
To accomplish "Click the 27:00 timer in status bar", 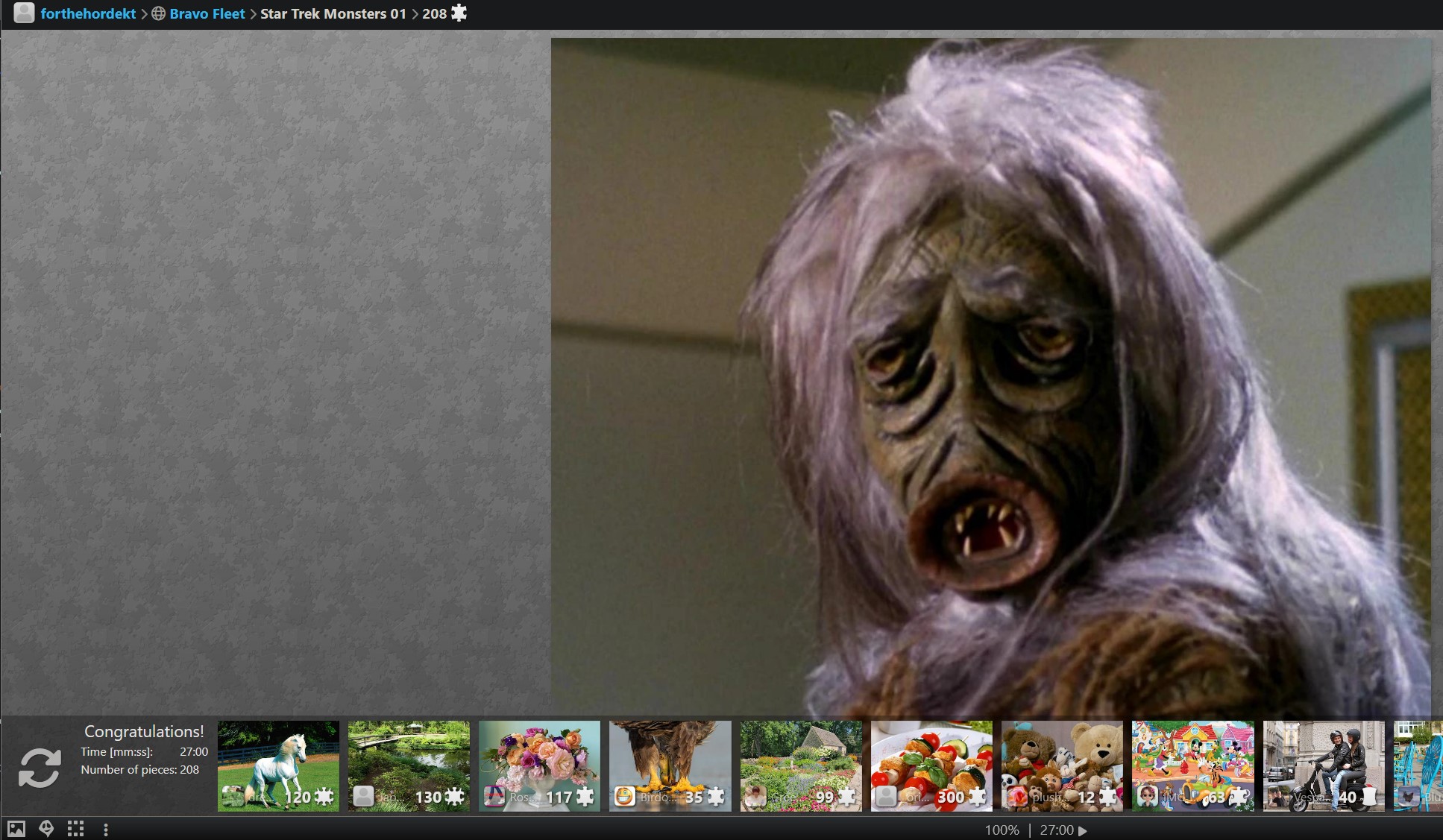I will click(1057, 830).
